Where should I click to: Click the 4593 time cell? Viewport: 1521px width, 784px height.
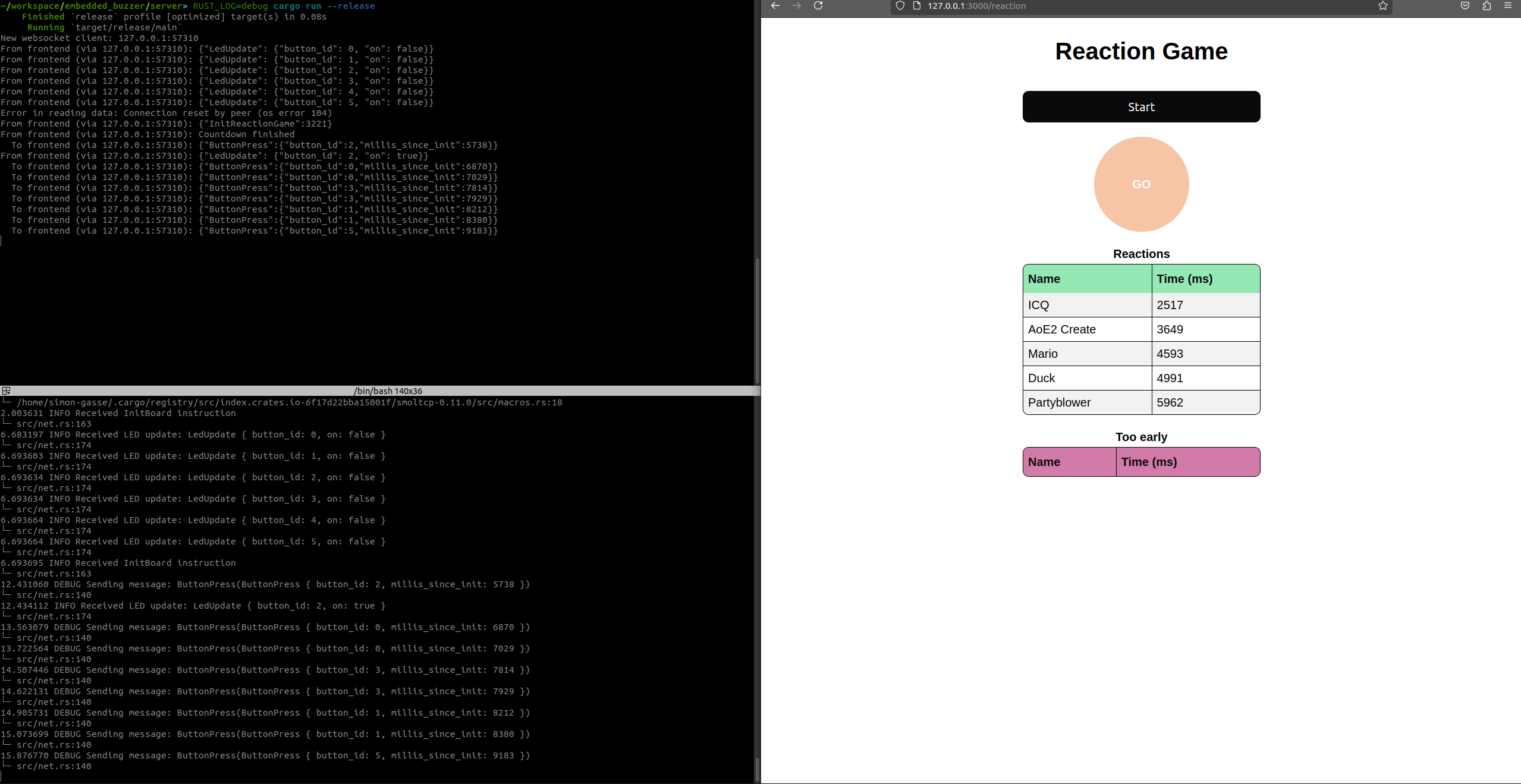click(x=1205, y=354)
